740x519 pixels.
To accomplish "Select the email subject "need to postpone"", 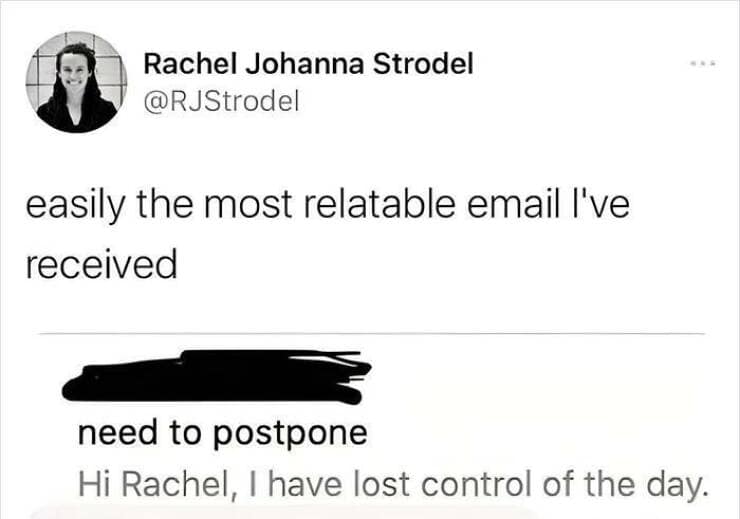I will tap(222, 434).
